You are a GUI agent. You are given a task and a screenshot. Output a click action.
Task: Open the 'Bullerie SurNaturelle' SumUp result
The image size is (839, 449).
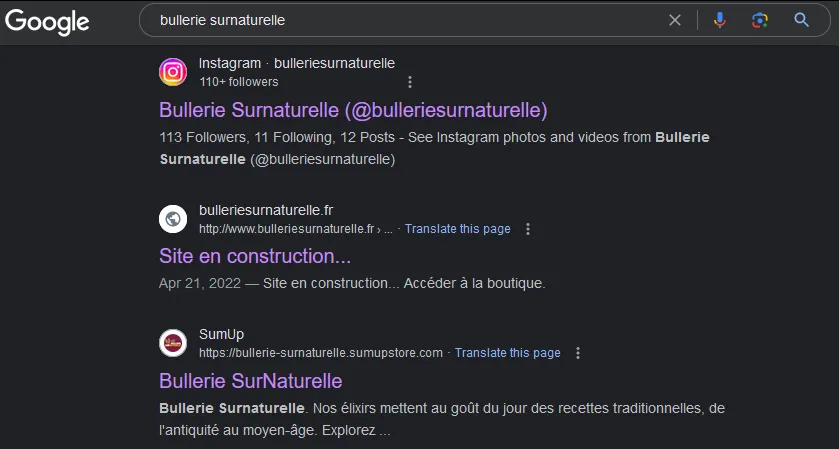(x=250, y=381)
